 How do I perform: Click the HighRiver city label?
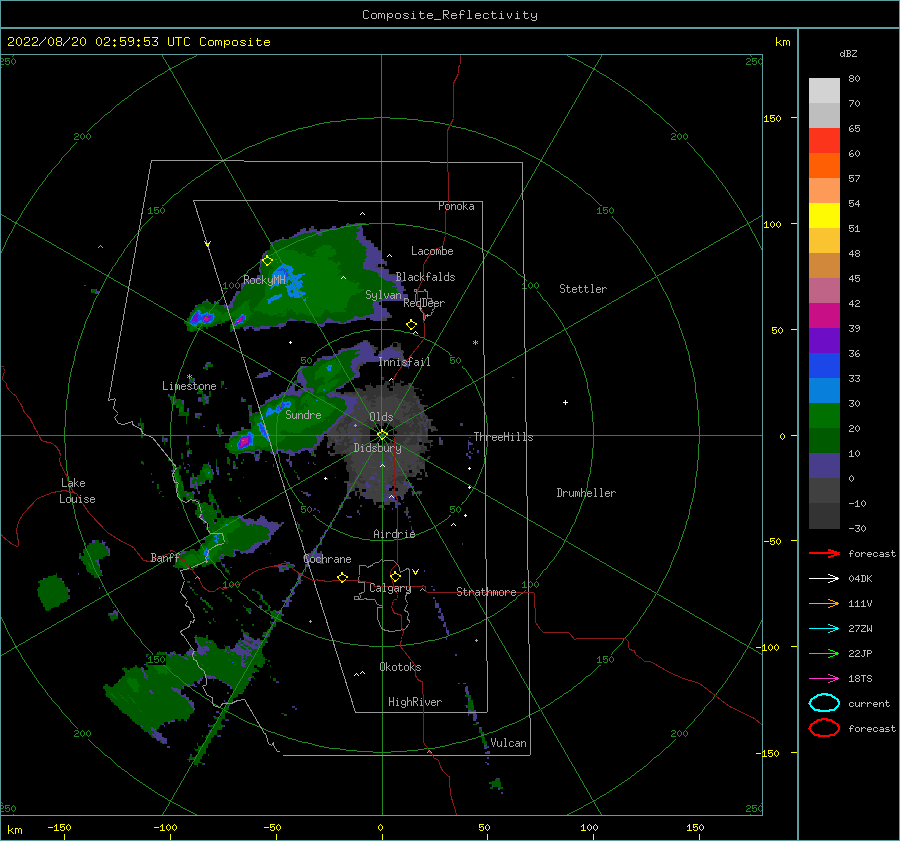tap(415, 702)
